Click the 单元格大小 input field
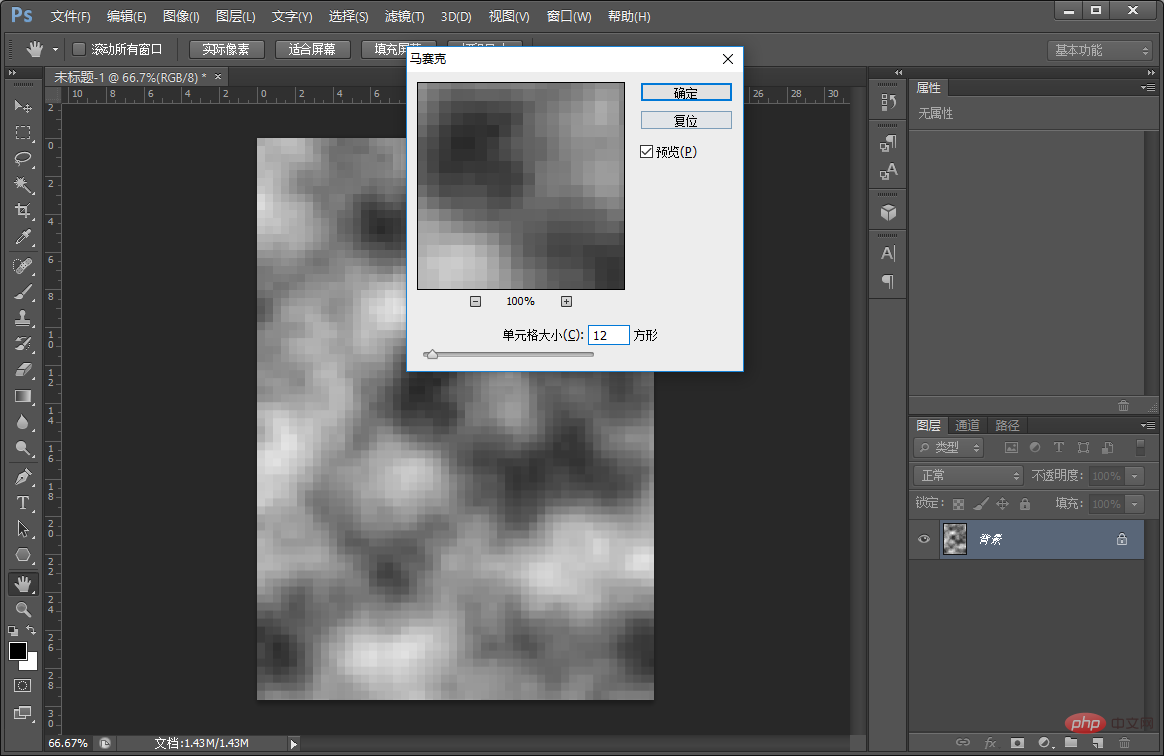 point(609,335)
